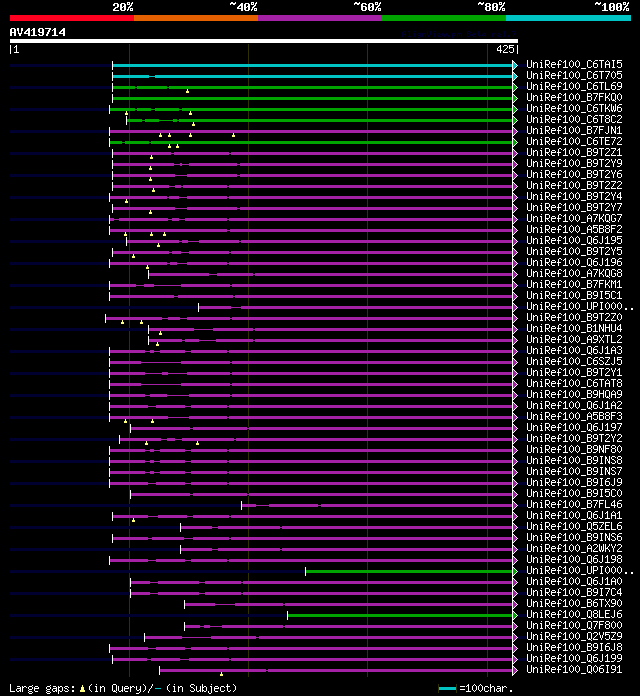Select label UniRef100_B9NF80
This screenshot has width=640, height=696.
(574, 449)
